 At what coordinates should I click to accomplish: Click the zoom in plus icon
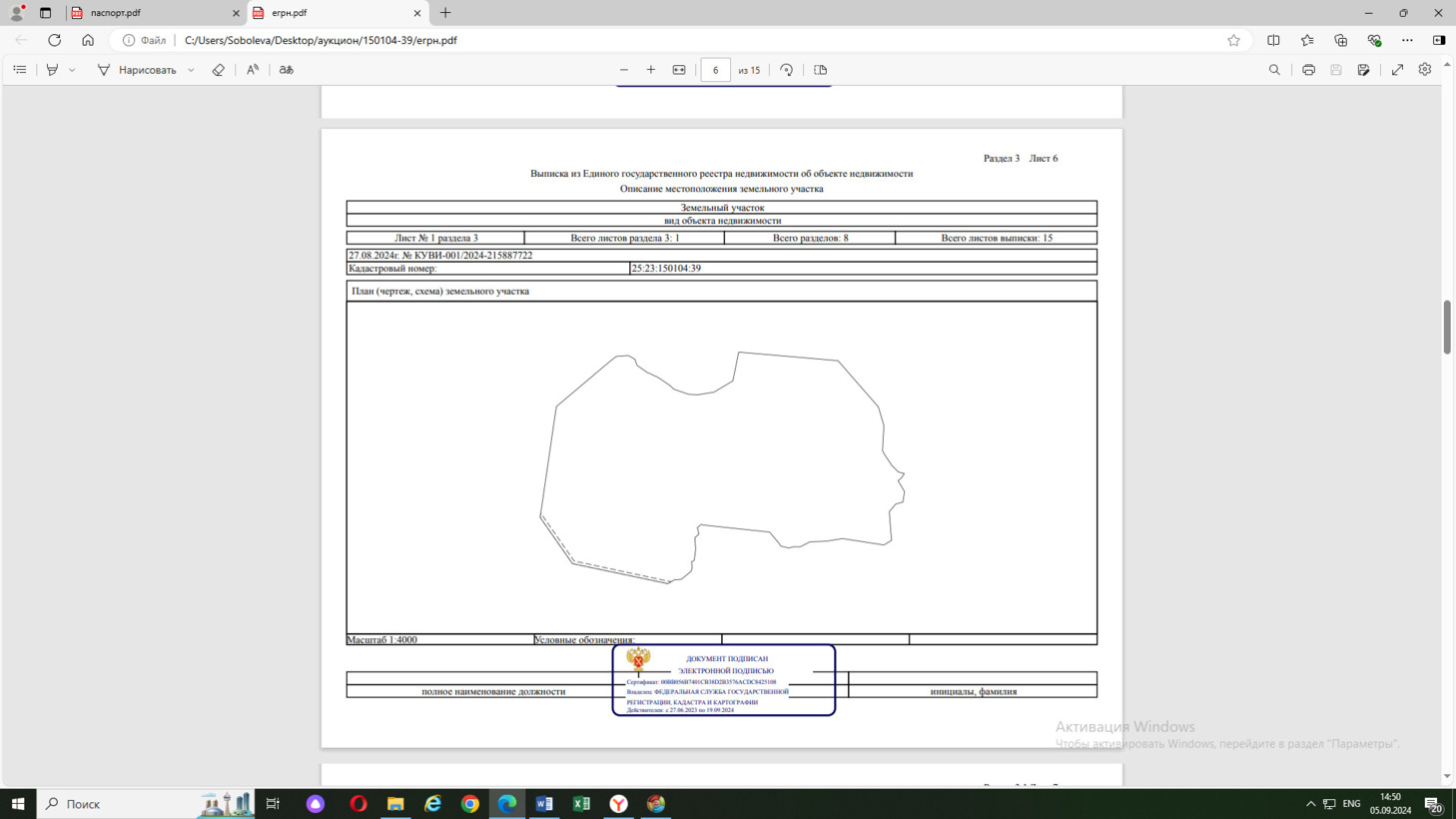click(x=651, y=70)
